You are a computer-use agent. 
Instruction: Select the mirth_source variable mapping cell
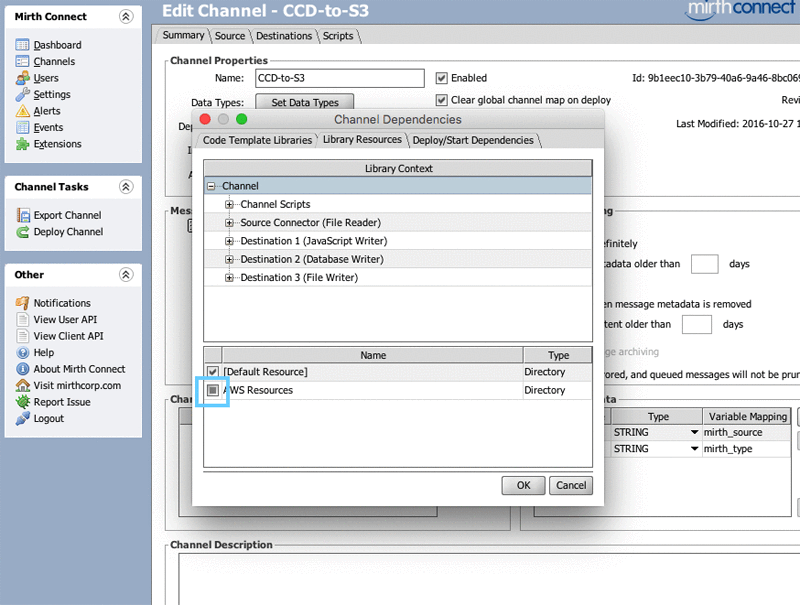(x=746, y=433)
